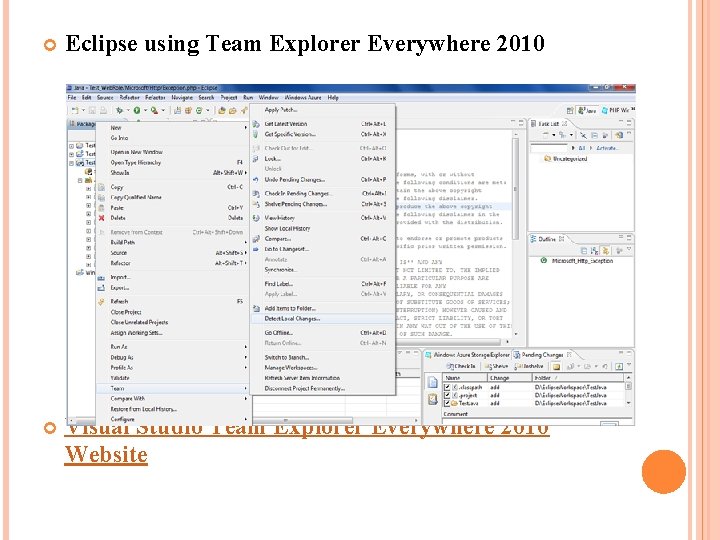Click the Copy icon in context menu
Image resolution: width=720 pixels, height=540 pixels.
pos(101,187)
